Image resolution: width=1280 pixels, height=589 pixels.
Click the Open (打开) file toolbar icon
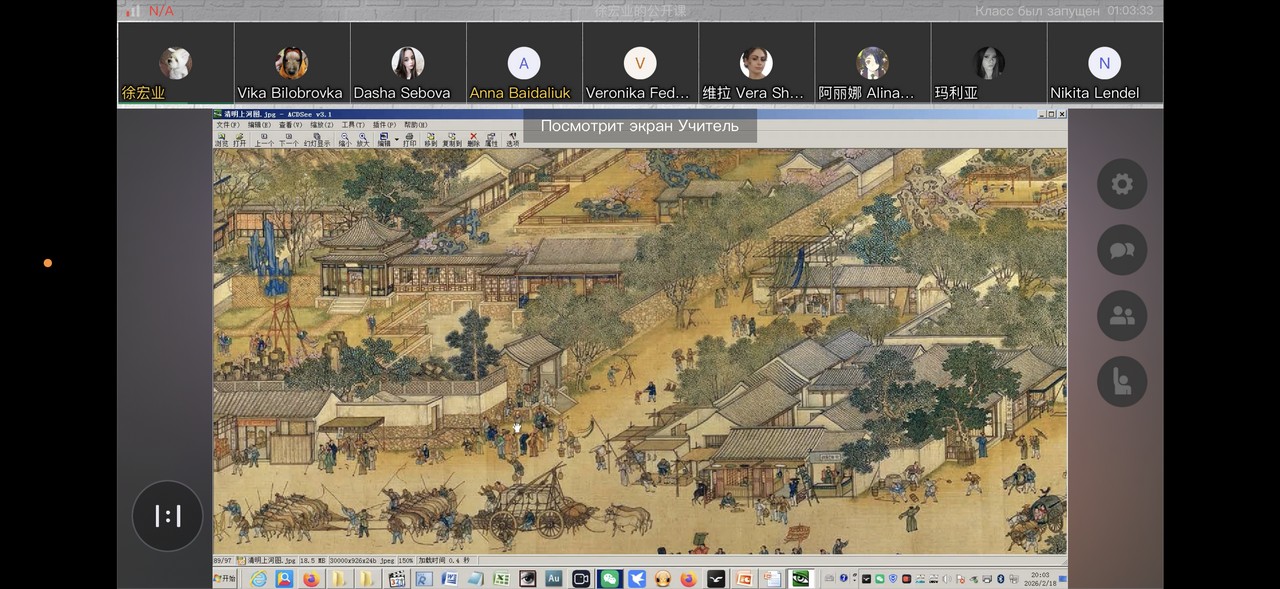click(x=239, y=139)
